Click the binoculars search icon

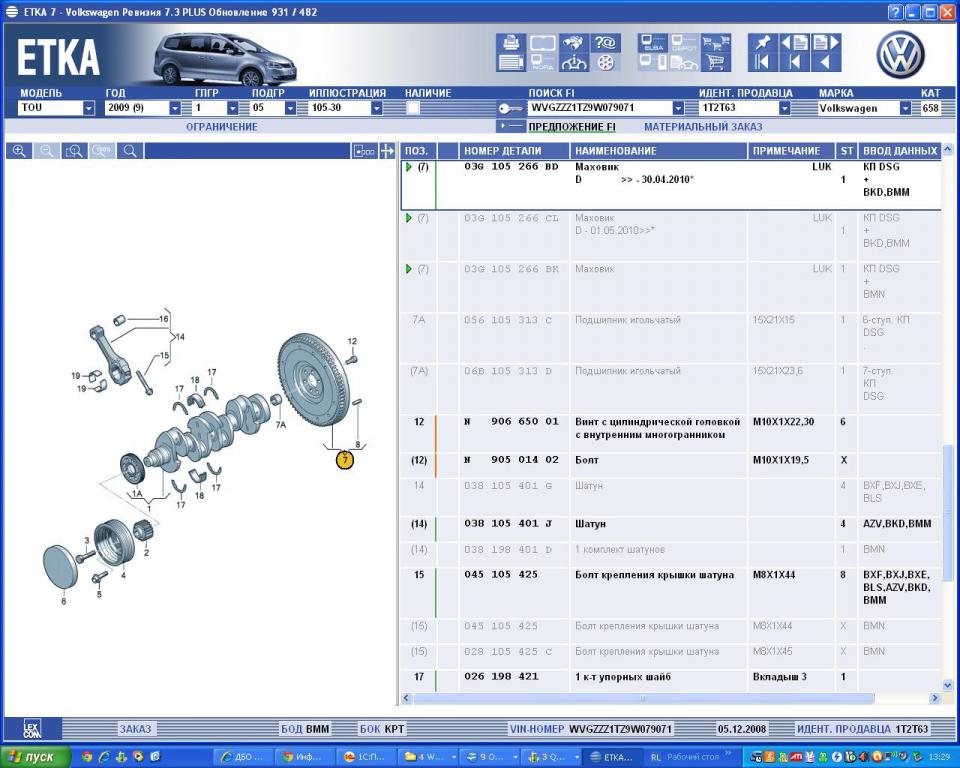pyautogui.click(x=574, y=43)
